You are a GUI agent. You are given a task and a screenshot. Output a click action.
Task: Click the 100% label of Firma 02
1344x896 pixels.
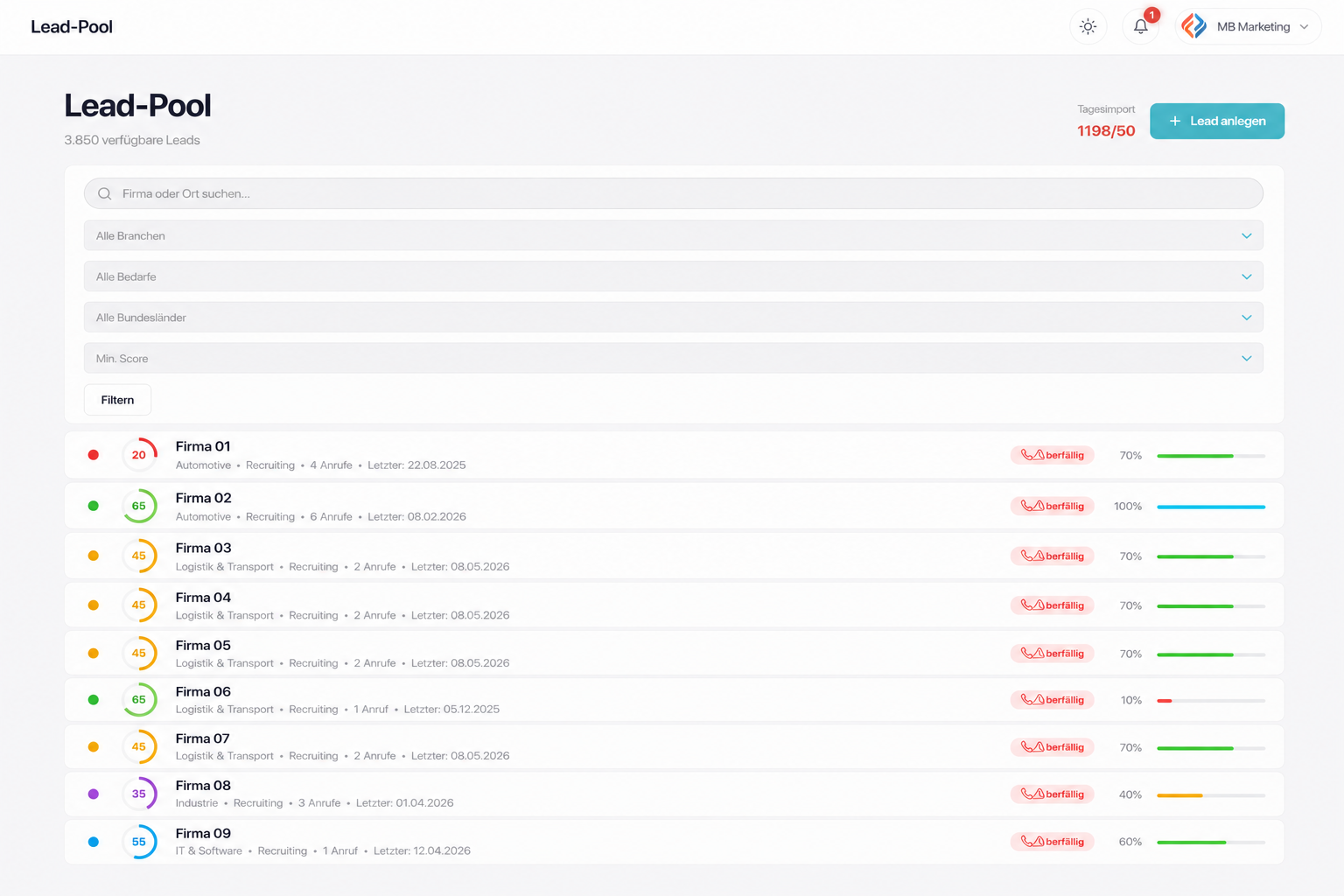point(1128,507)
